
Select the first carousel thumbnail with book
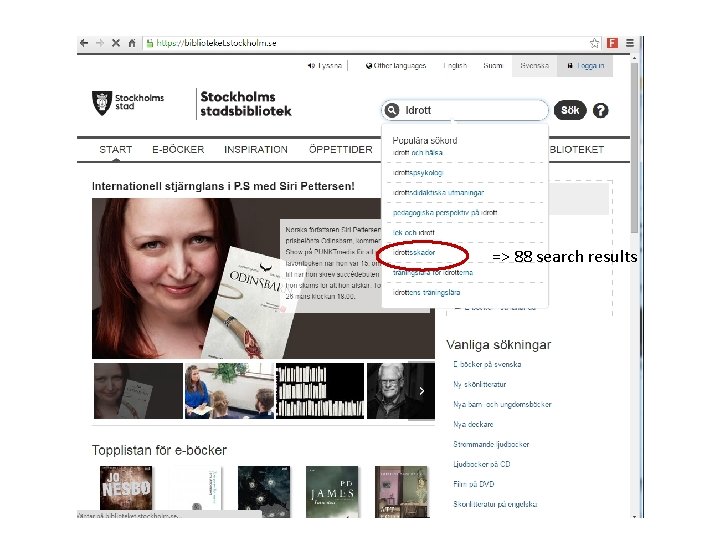click(138, 391)
